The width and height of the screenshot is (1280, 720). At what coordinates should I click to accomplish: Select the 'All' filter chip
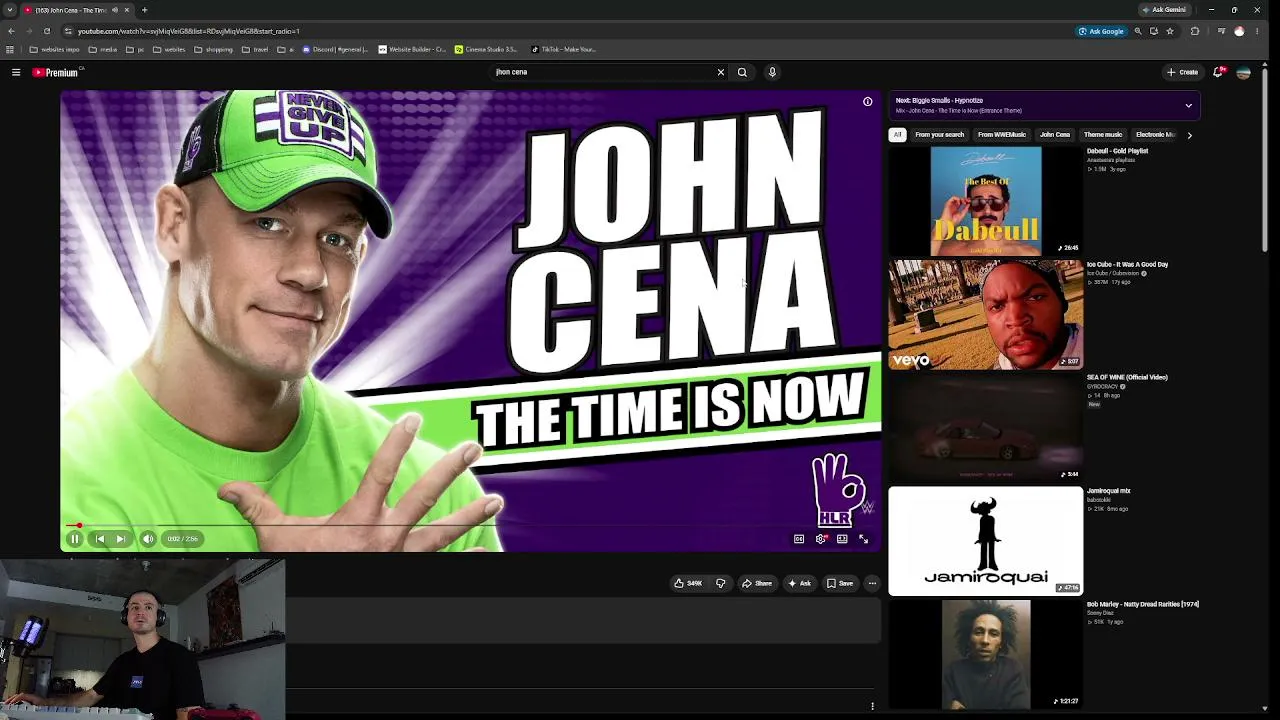(x=897, y=135)
